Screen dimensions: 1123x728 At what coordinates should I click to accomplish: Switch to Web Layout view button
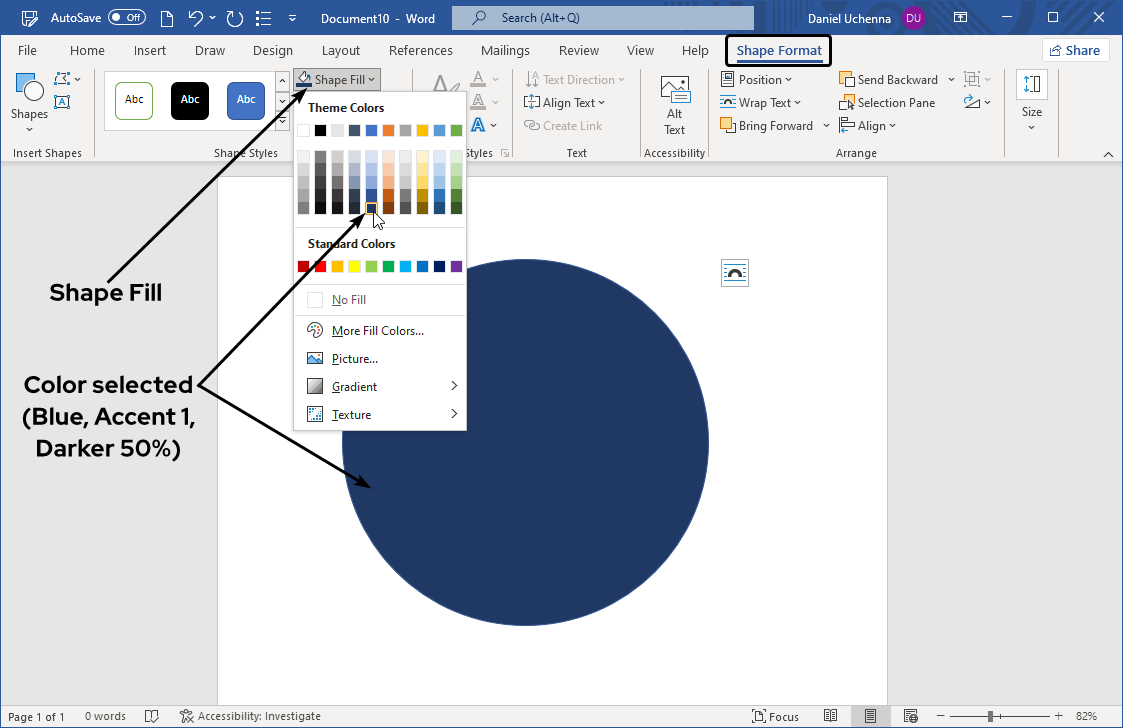910,716
